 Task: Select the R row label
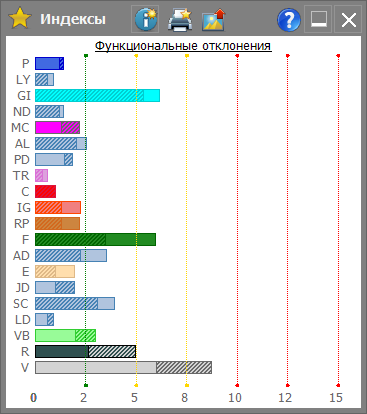pos(25,351)
